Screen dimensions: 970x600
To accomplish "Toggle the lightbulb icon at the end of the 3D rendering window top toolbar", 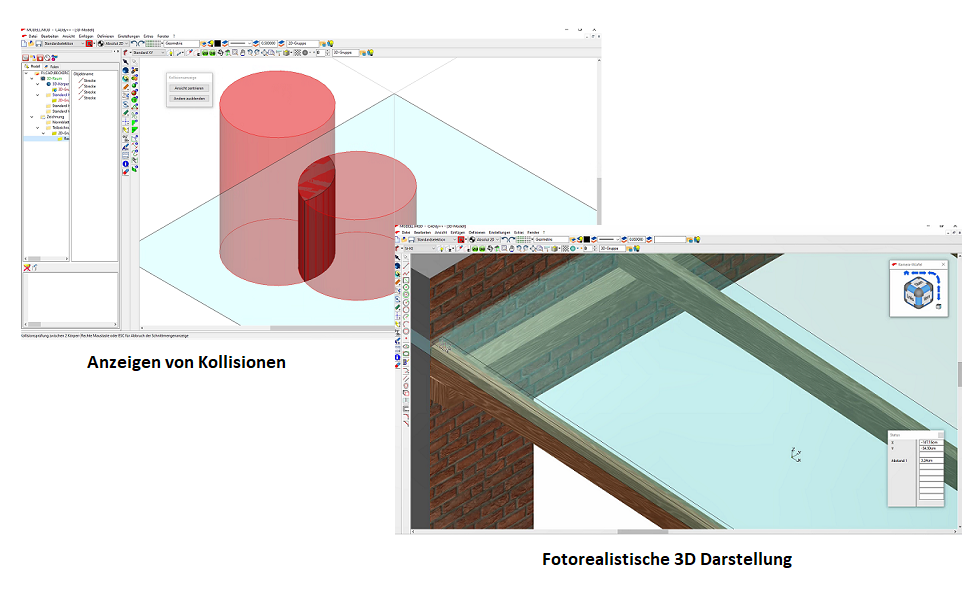I will [697, 239].
